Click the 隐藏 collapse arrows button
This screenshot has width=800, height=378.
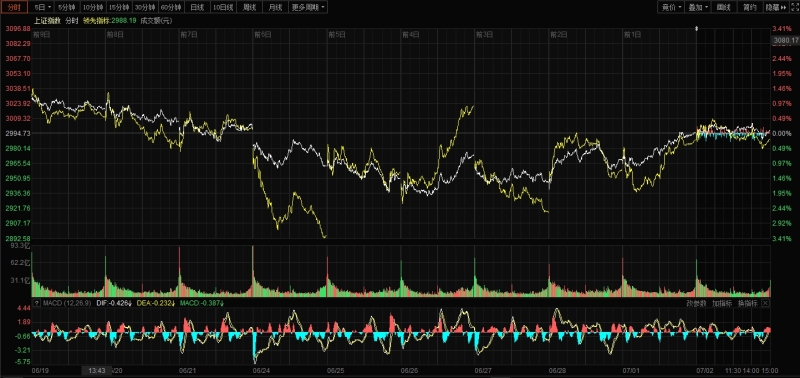(776, 7)
